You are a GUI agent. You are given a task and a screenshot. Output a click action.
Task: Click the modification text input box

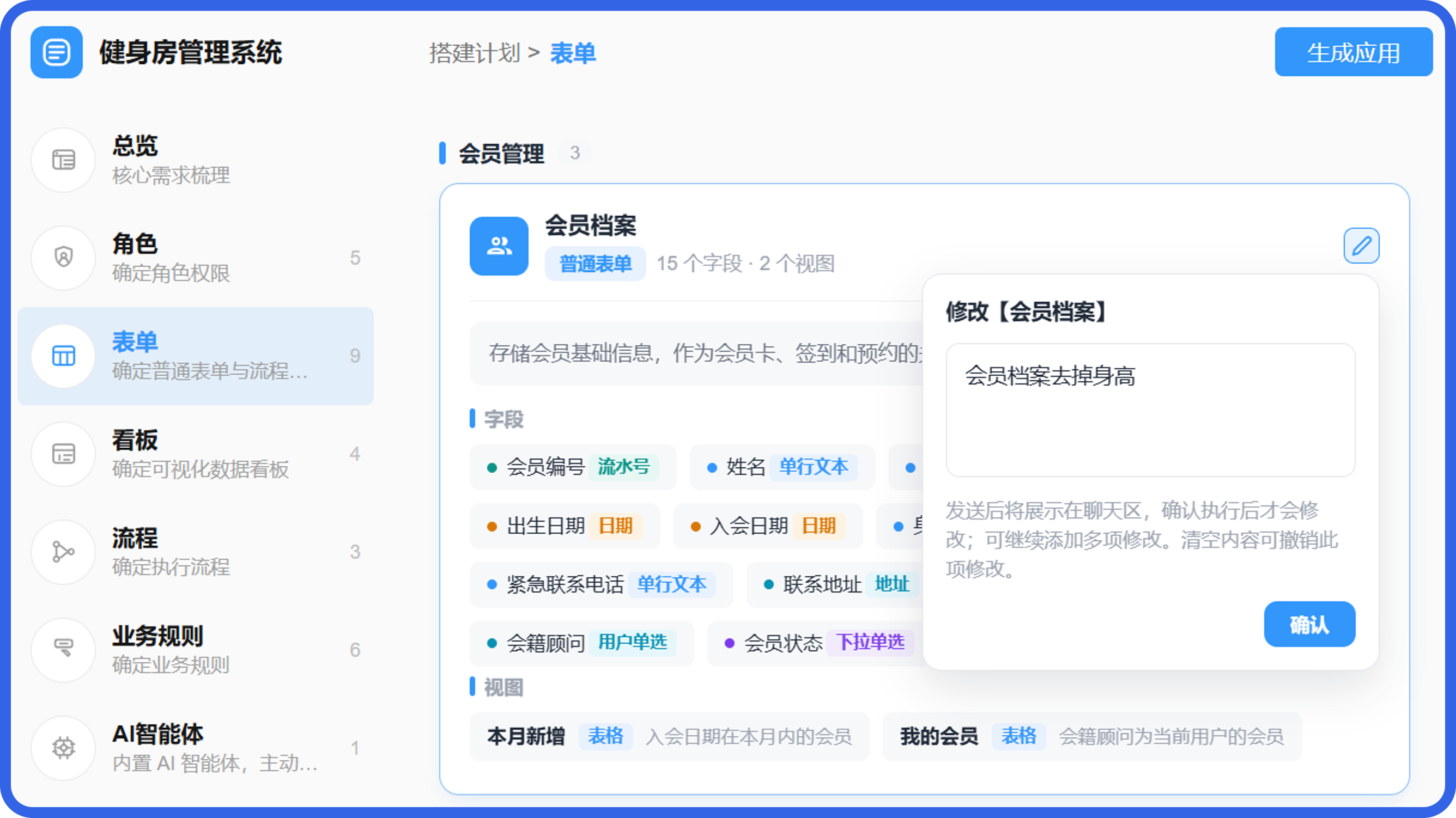(1151, 410)
